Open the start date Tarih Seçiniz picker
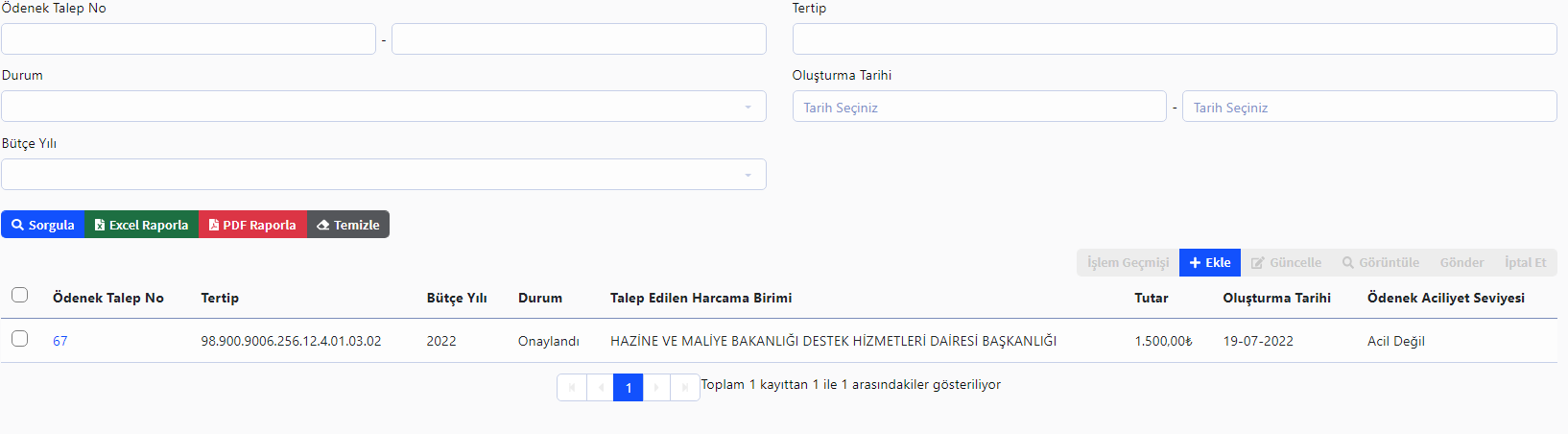 tap(979, 107)
